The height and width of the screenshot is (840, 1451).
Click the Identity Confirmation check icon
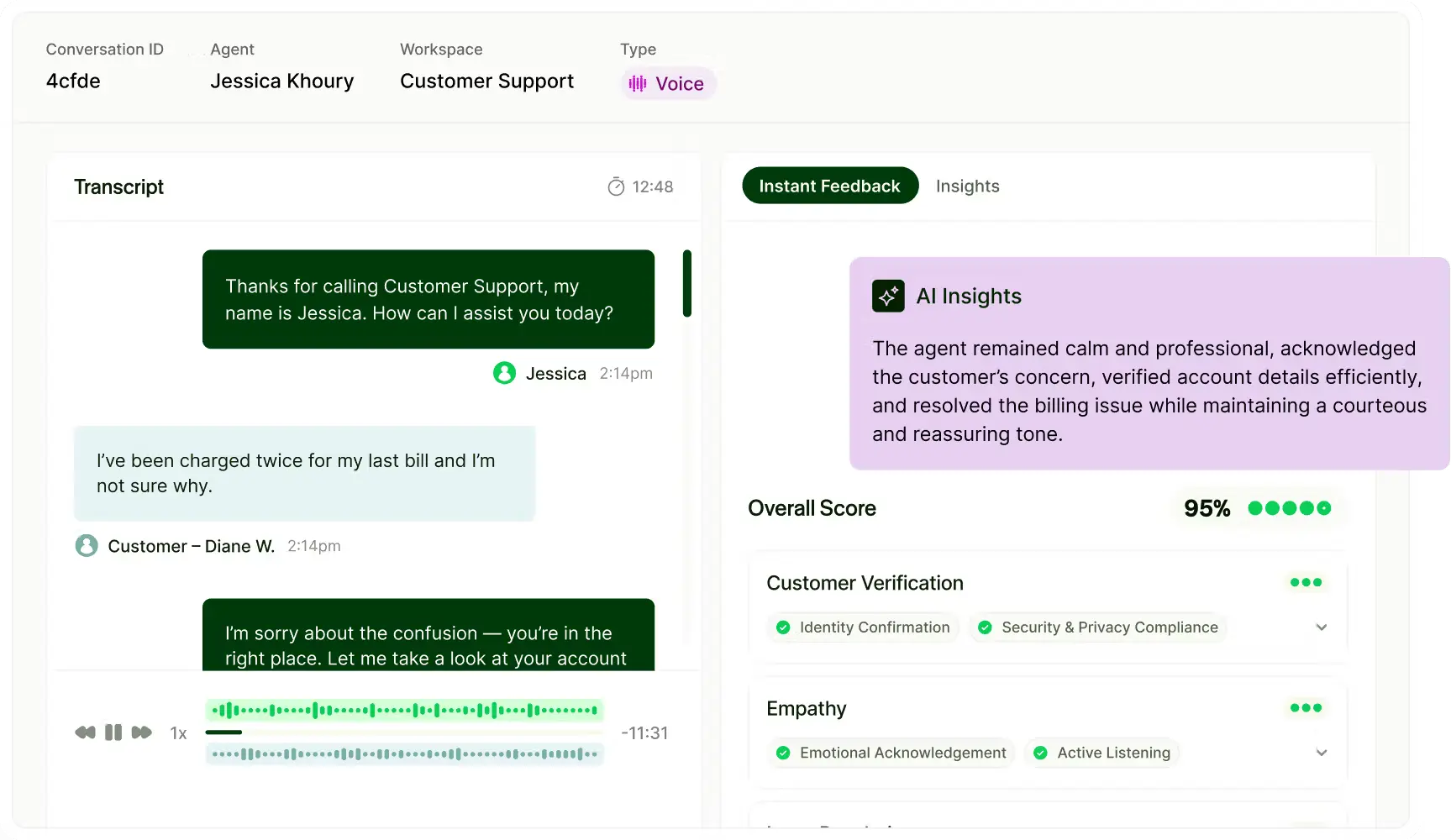coord(783,627)
